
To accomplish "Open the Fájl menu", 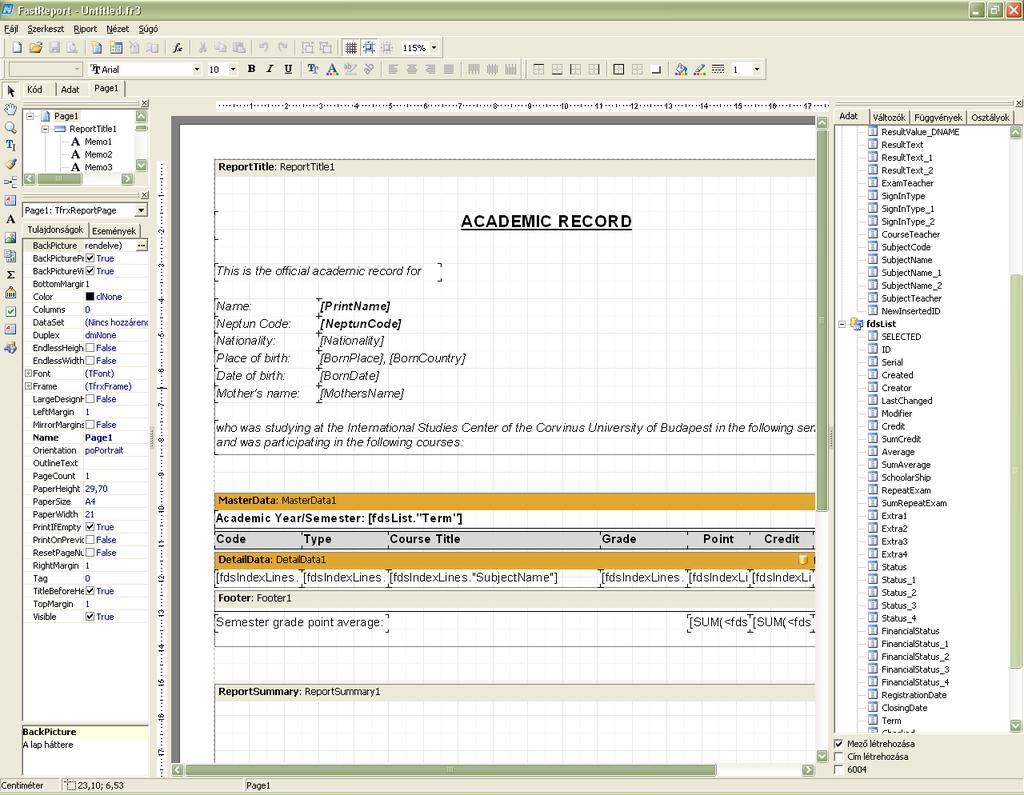I will point(11,29).
